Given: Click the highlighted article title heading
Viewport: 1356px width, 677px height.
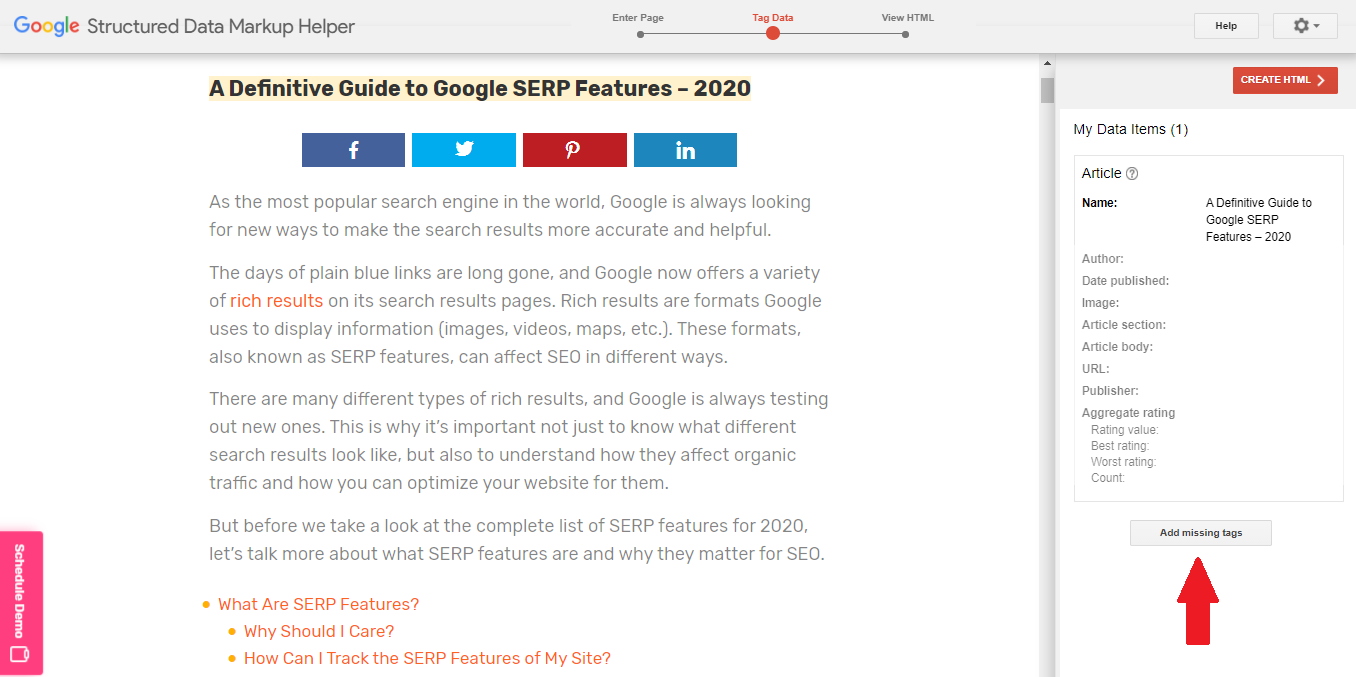Looking at the screenshot, I should pos(480,89).
